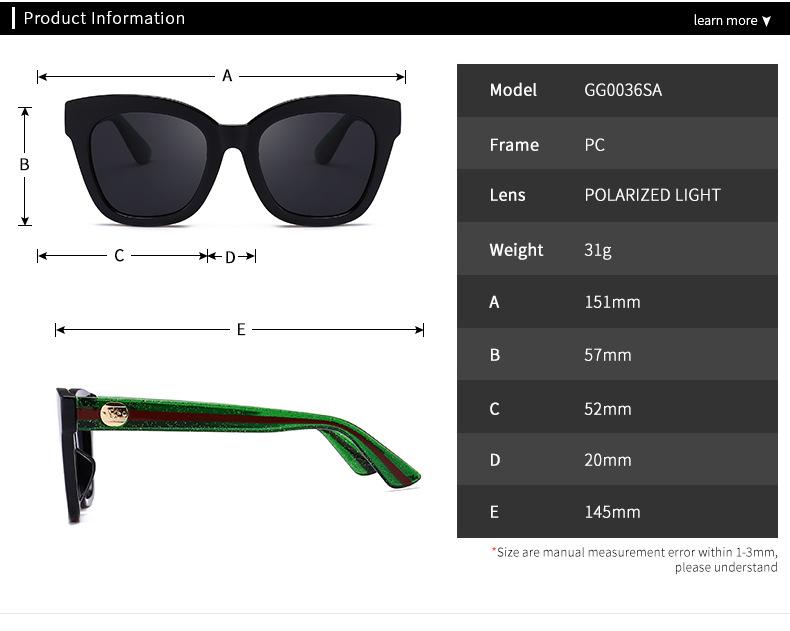Screen dimensions: 790x631
Task: Select the Lens POLARIZED LIGHT row
Action: 617,196
